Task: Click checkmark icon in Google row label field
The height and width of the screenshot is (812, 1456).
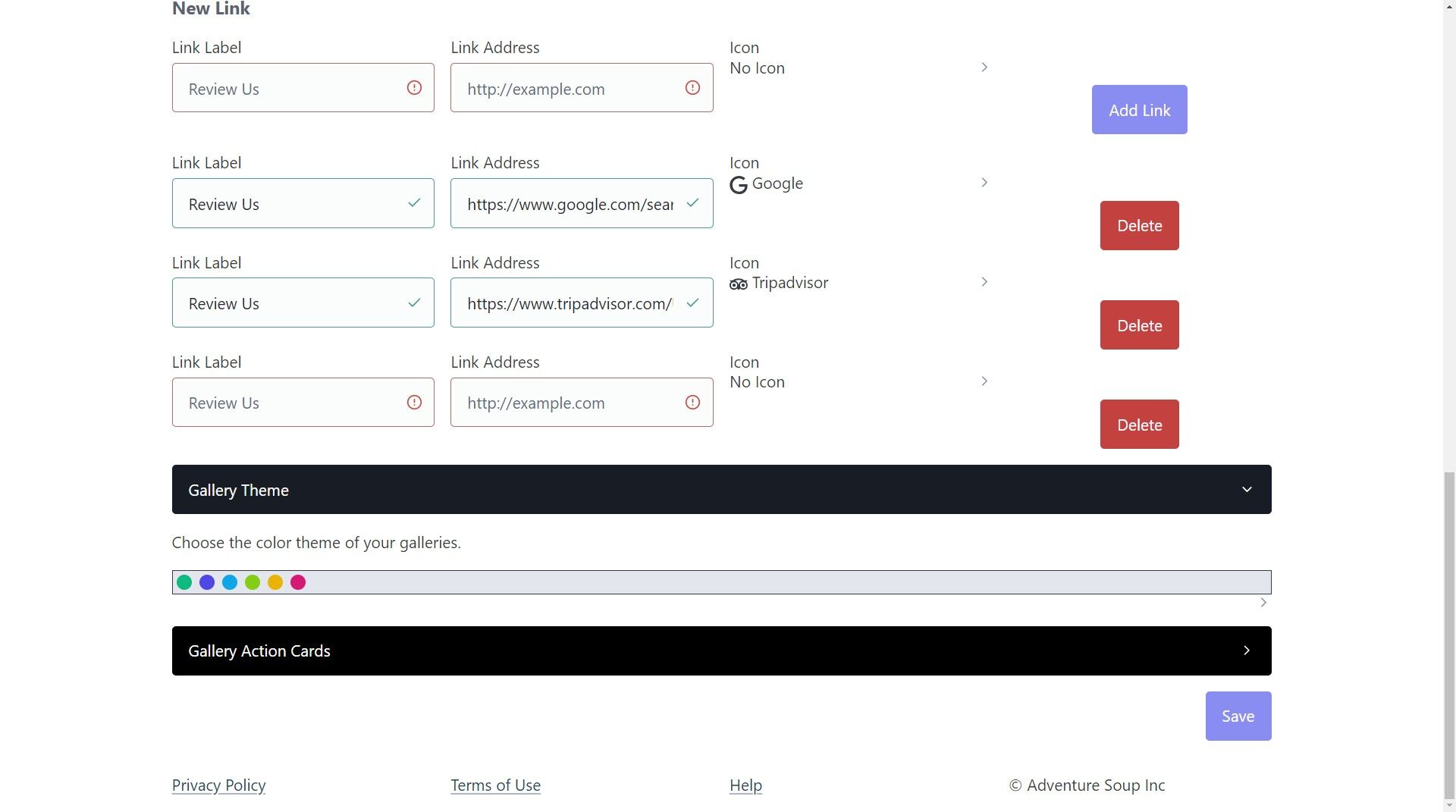Action: coord(414,203)
